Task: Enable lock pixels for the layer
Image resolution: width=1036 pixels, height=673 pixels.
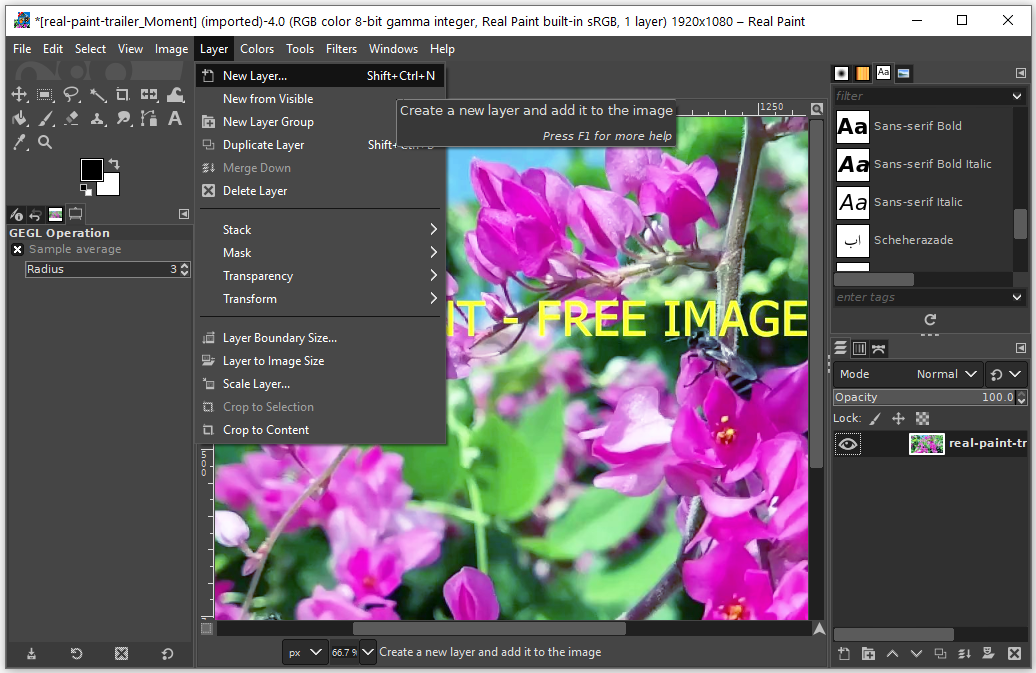Action: pyautogui.click(x=876, y=418)
